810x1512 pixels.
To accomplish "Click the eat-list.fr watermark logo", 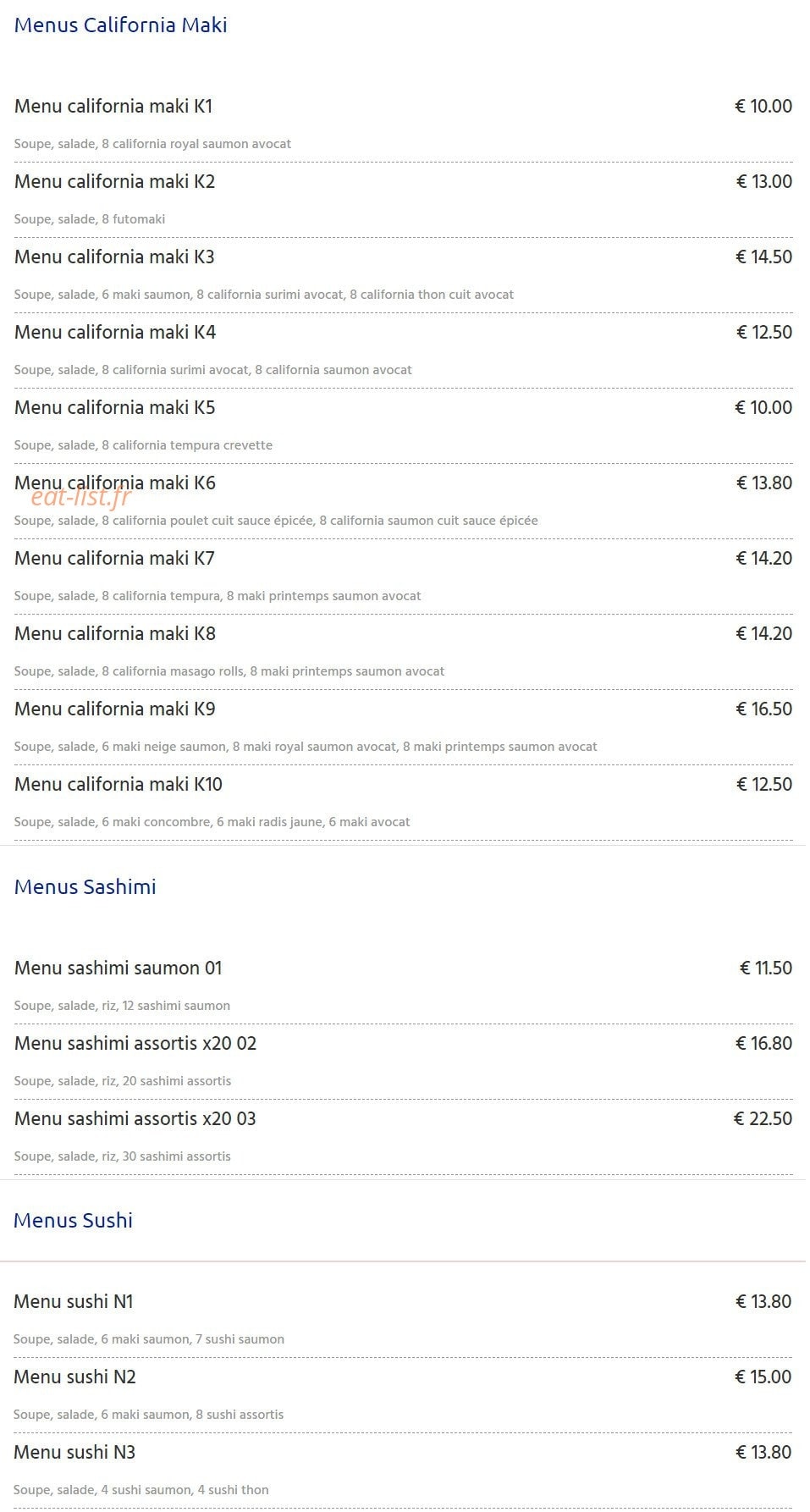I will pyautogui.click(x=81, y=496).
